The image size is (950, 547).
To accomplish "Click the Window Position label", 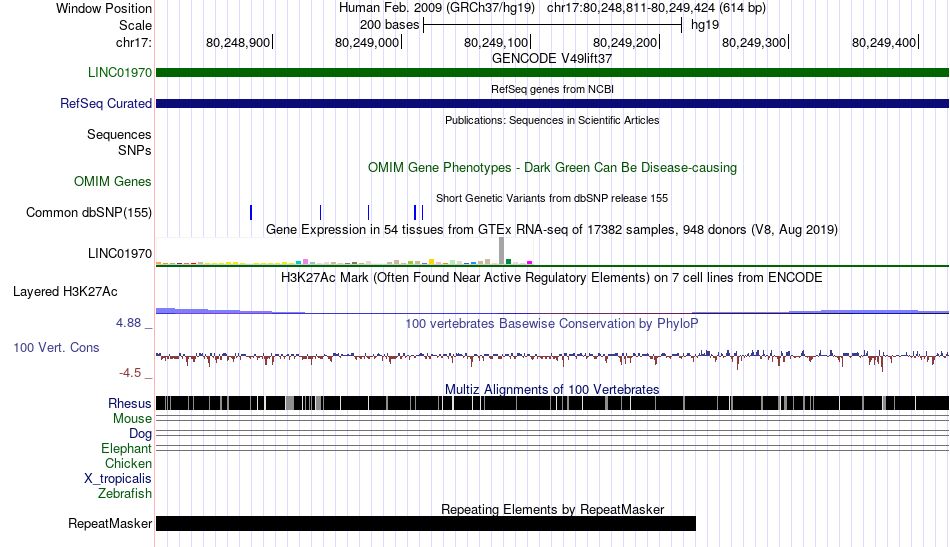I will [104, 8].
